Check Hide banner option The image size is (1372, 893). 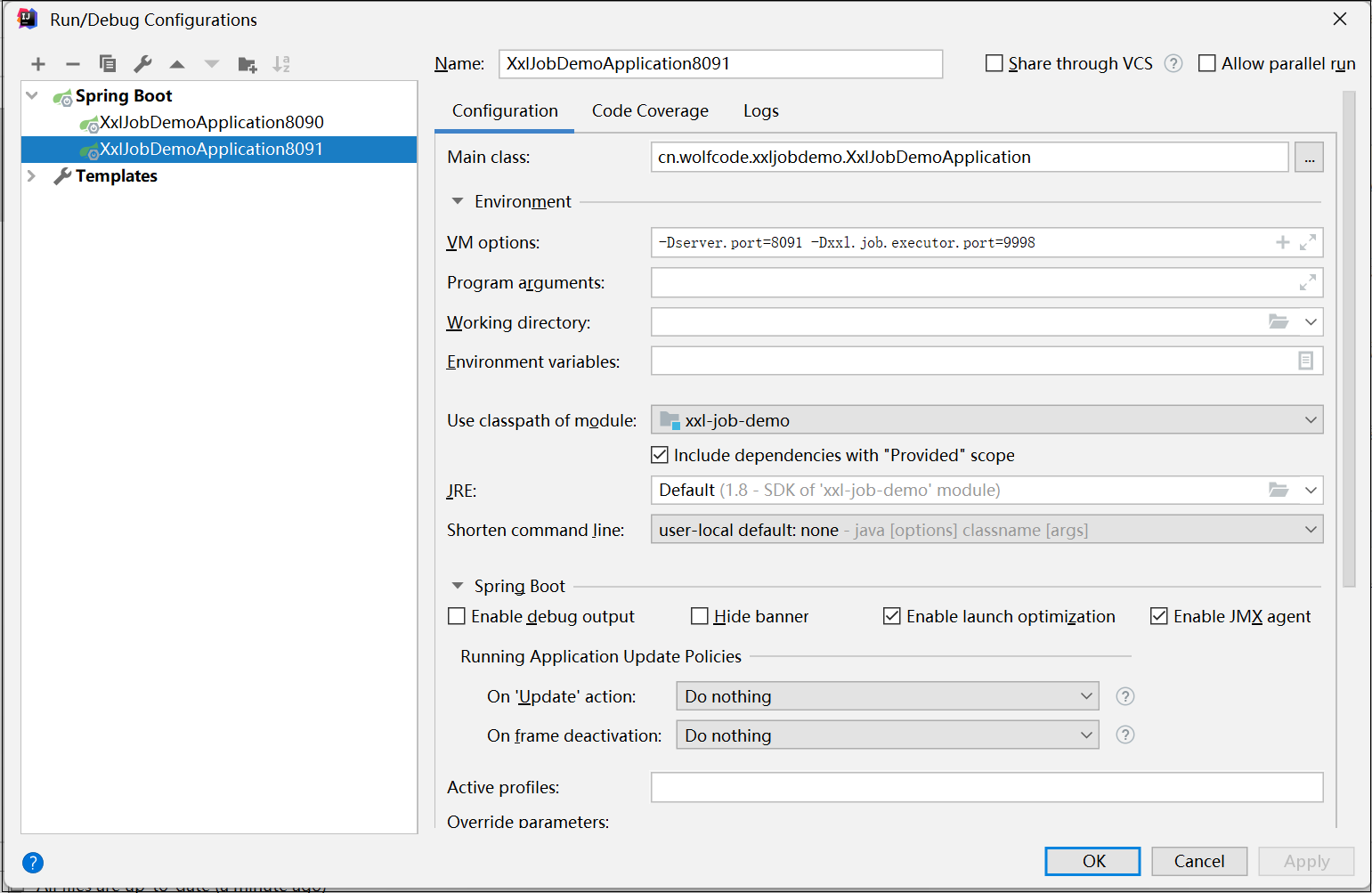point(700,616)
